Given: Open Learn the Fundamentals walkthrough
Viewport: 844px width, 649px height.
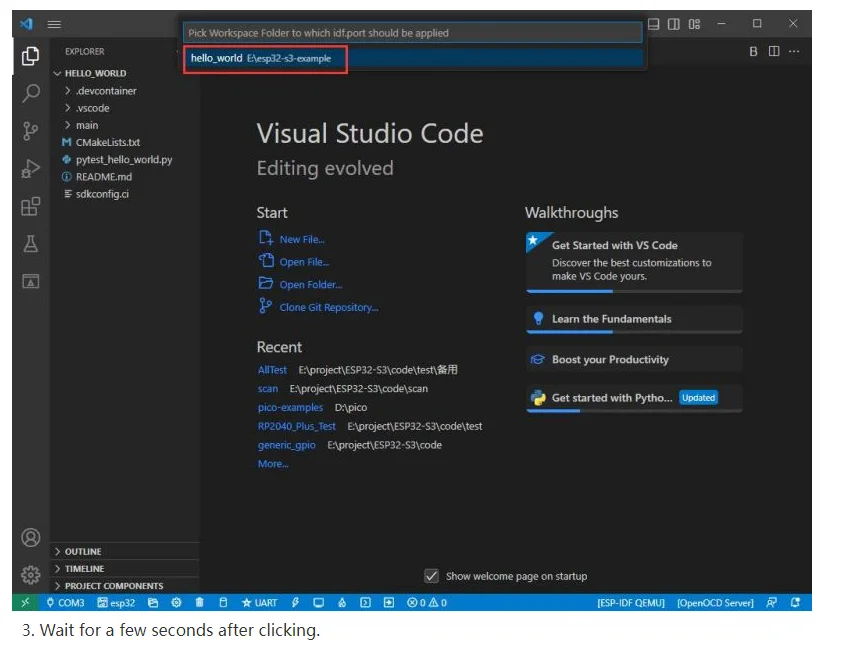Looking at the screenshot, I should tap(634, 319).
